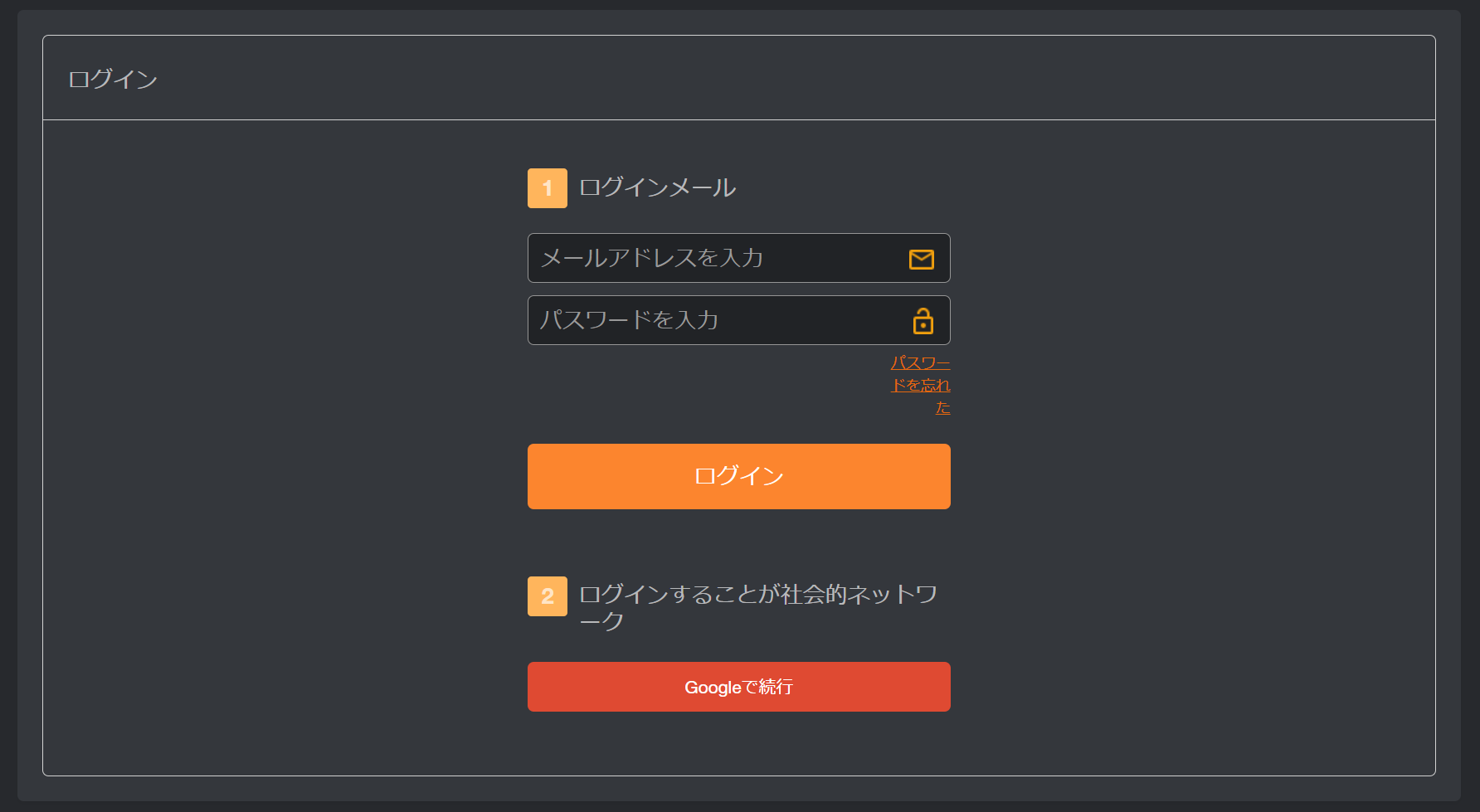Image resolution: width=1480 pixels, height=812 pixels.
Task: Click the orange step 1 badge
Action: [548, 188]
